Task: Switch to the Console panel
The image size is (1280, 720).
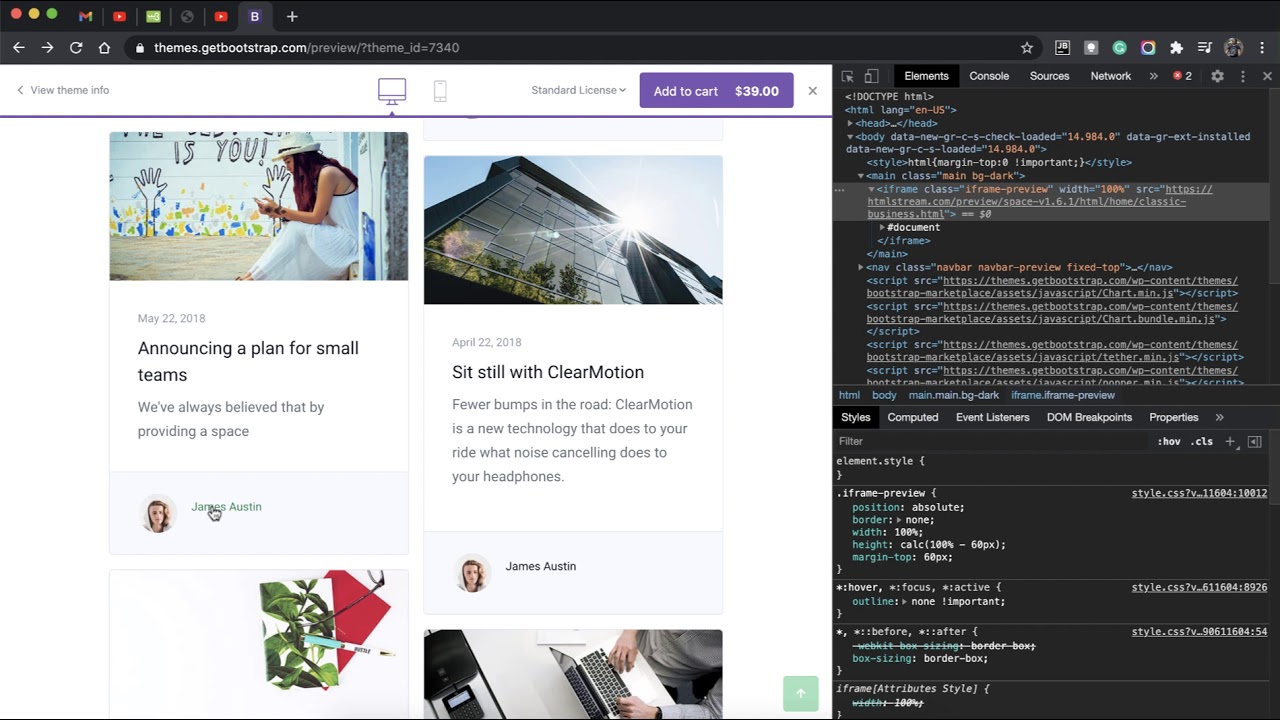Action: [989, 76]
